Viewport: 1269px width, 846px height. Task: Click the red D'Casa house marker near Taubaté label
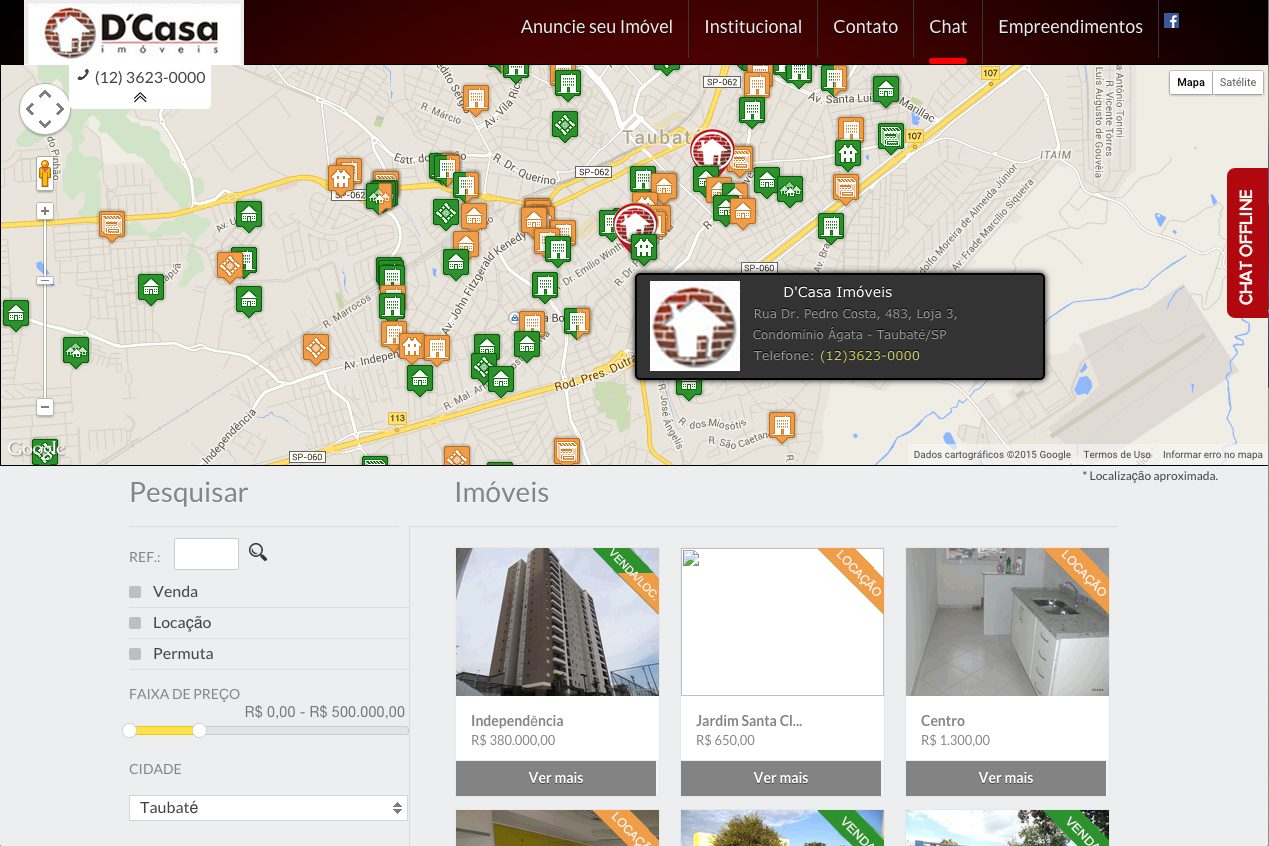coord(712,150)
